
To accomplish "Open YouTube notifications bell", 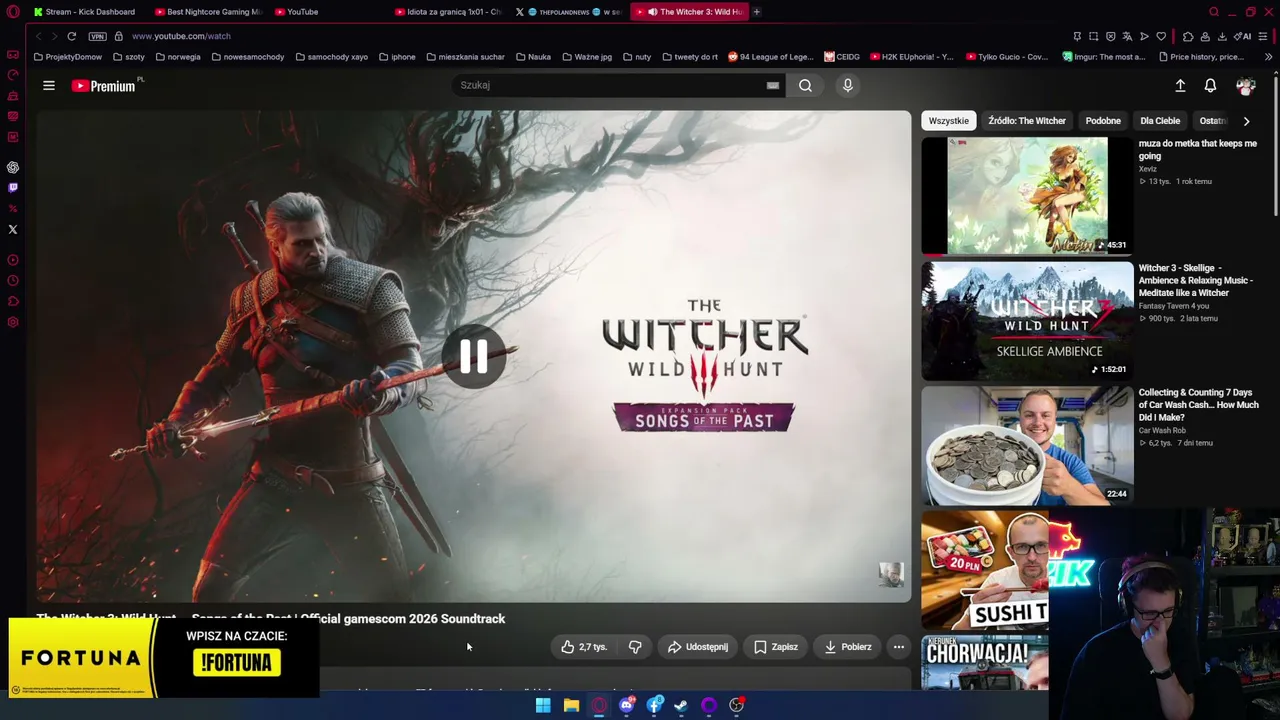I will pyautogui.click(x=1210, y=86).
